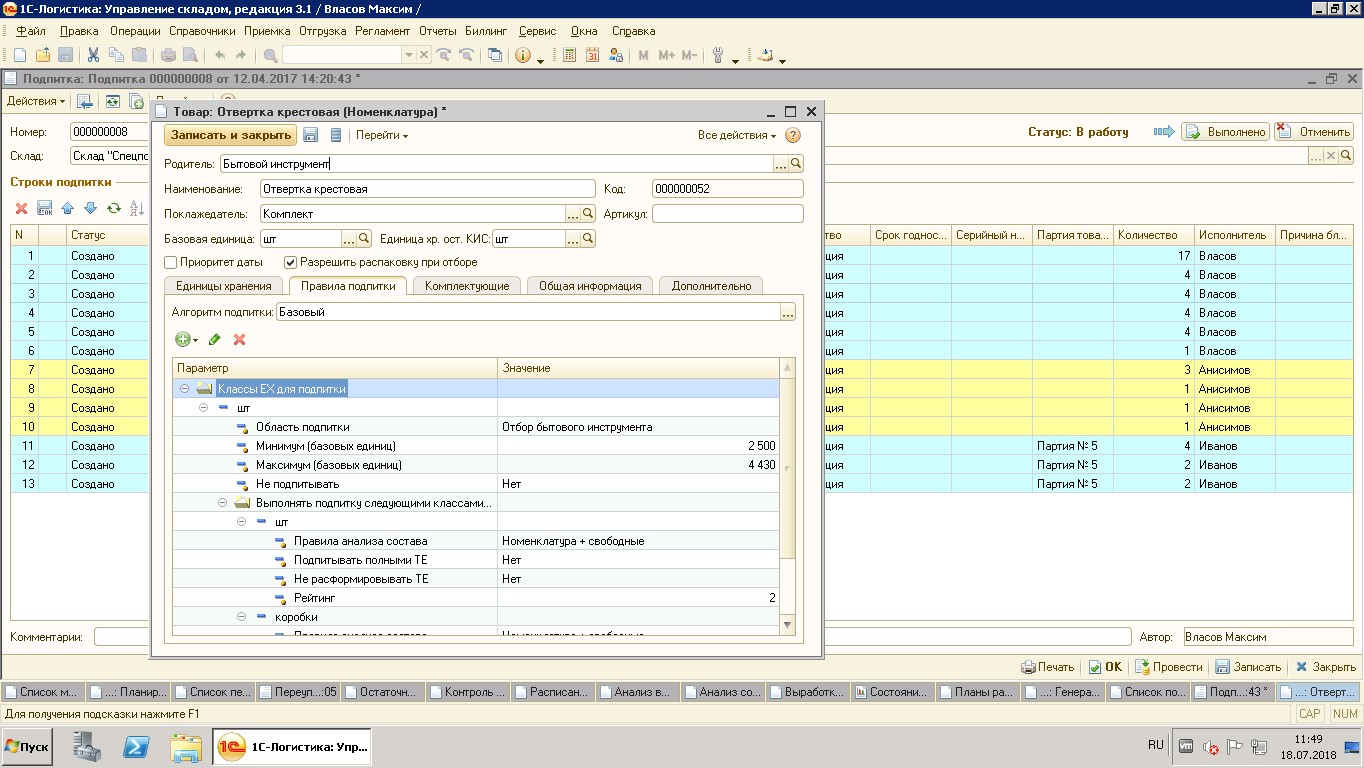Viewport: 1364px width, 768px height.
Task: Uncheck Разрешить распаковку при отборе
Action: point(291,262)
